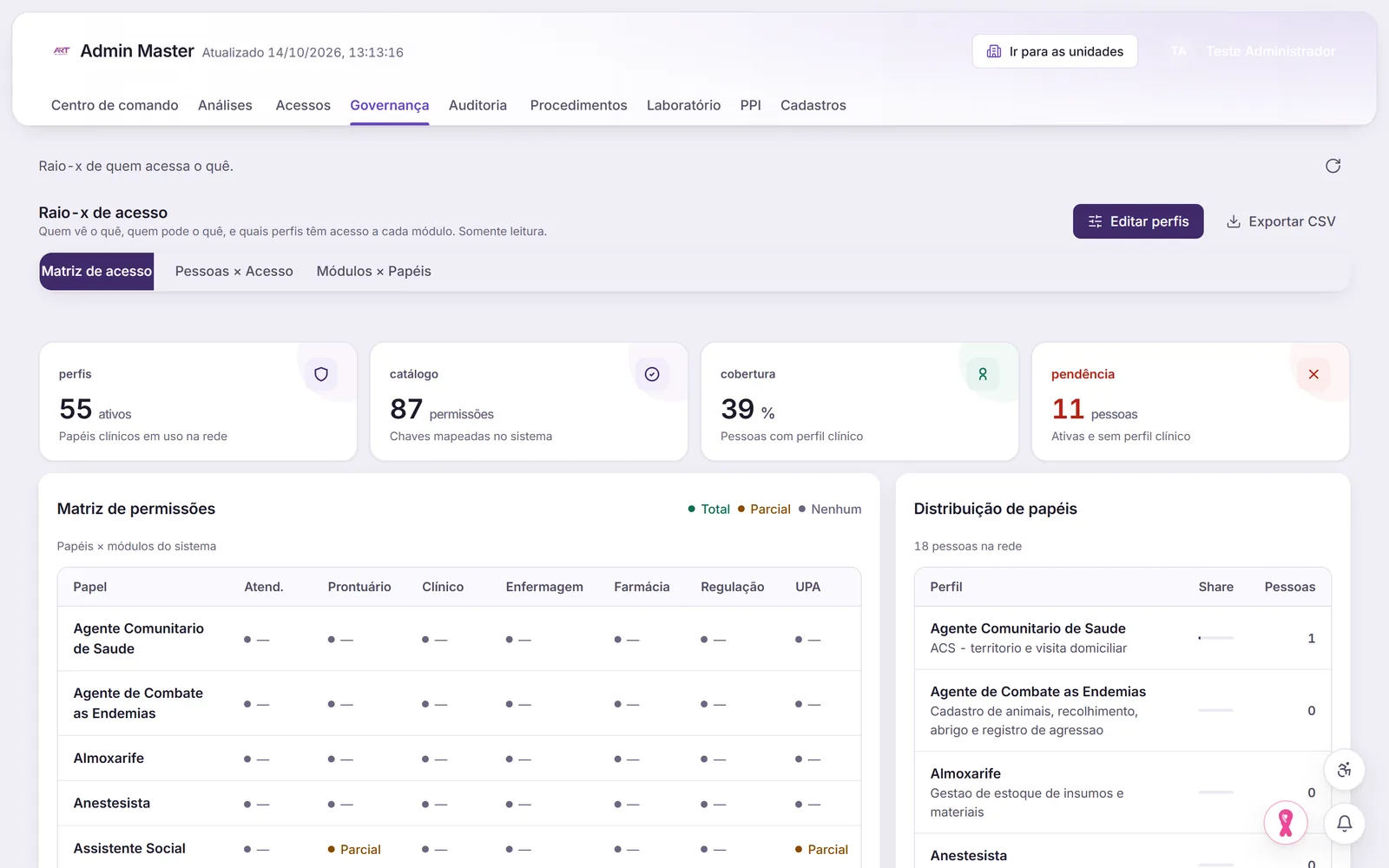
Task: Select Matriz de acesso sub-tab
Action: point(96,271)
